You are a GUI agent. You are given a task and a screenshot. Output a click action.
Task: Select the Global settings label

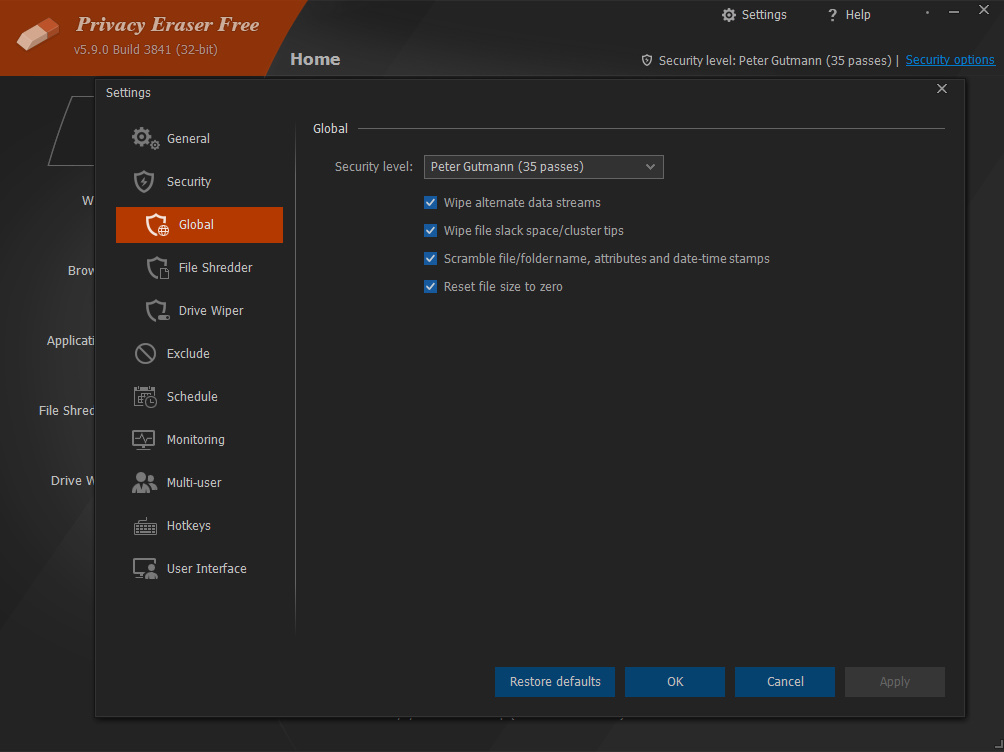pyautogui.click(x=196, y=225)
